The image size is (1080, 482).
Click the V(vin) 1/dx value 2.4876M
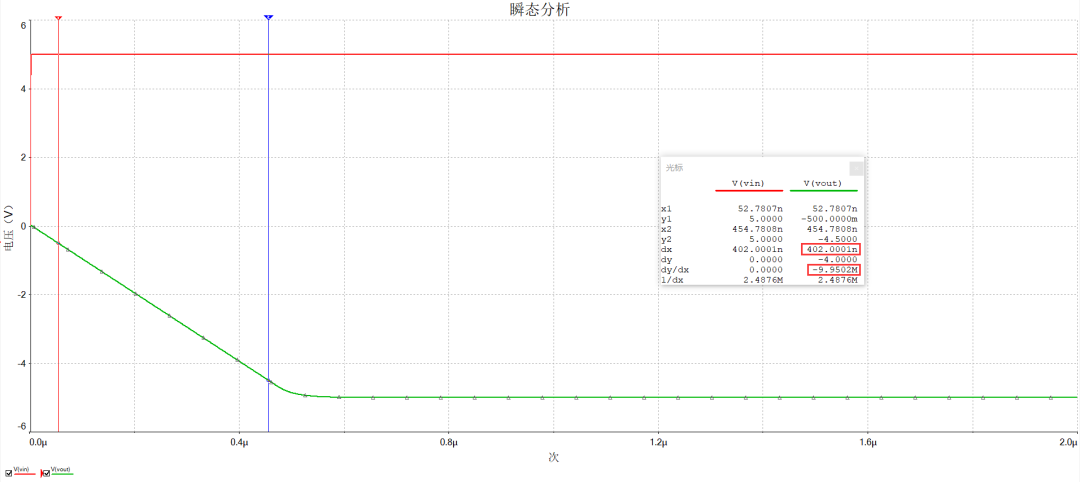(763, 281)
